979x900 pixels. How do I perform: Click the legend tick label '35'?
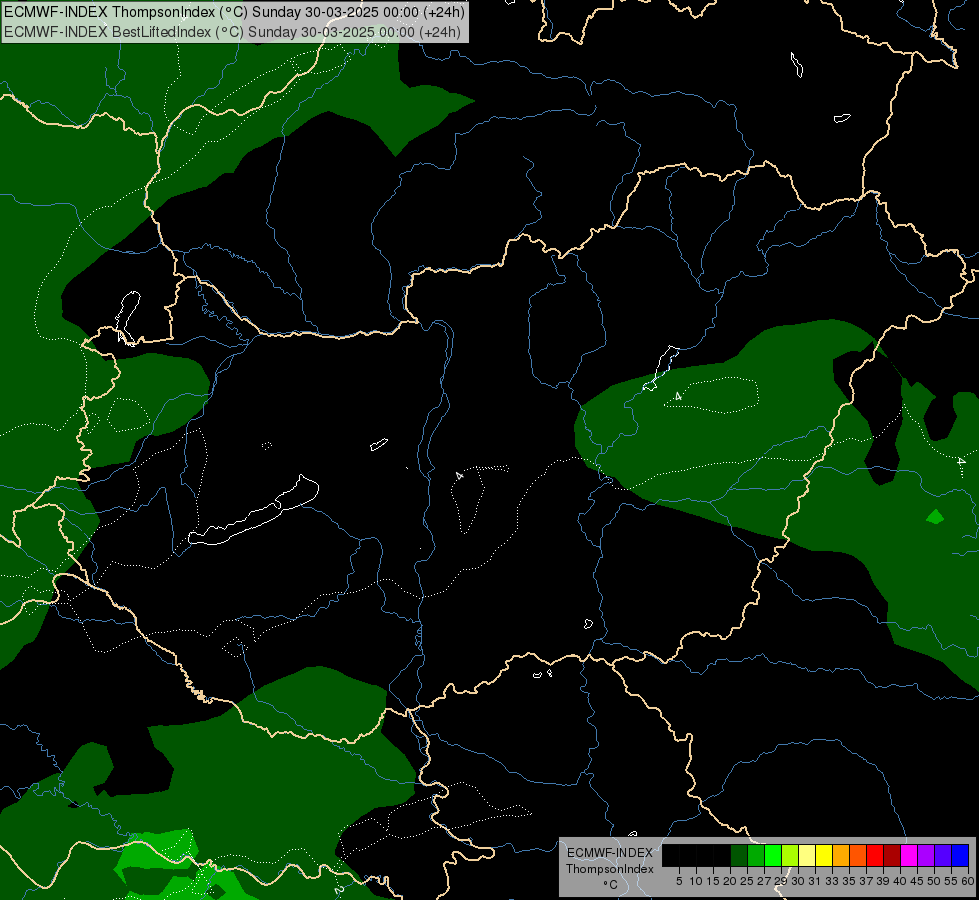tap(849, 881)
